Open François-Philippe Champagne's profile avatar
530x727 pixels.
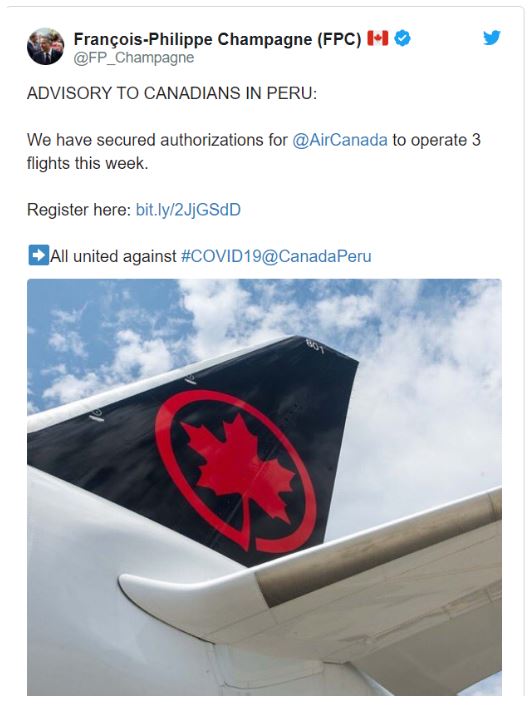click(45, 46)
